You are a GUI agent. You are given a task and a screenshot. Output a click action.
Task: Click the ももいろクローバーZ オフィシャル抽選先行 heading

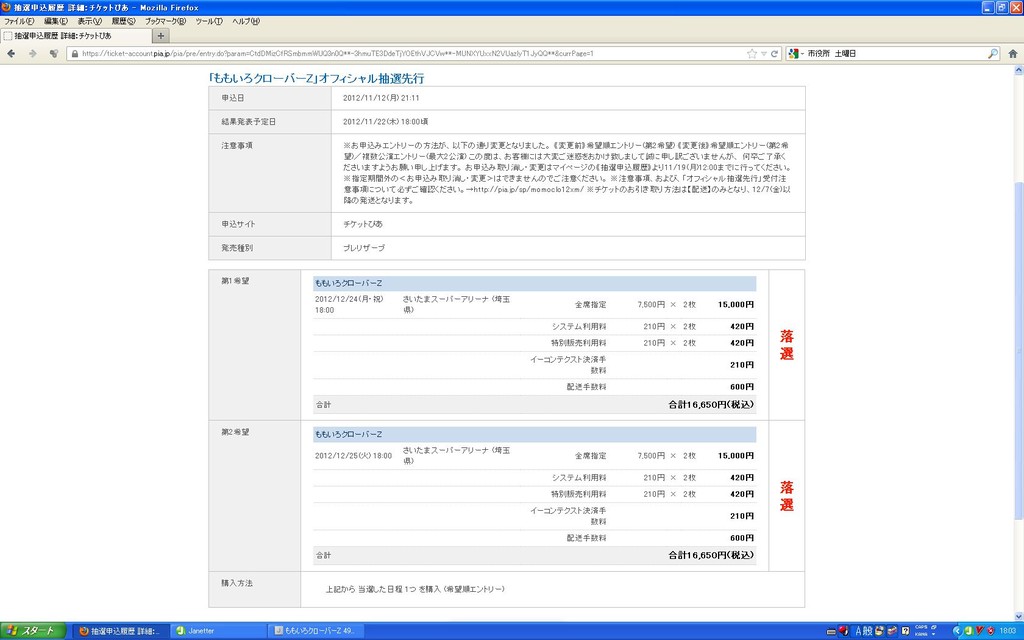pos(316,78)
